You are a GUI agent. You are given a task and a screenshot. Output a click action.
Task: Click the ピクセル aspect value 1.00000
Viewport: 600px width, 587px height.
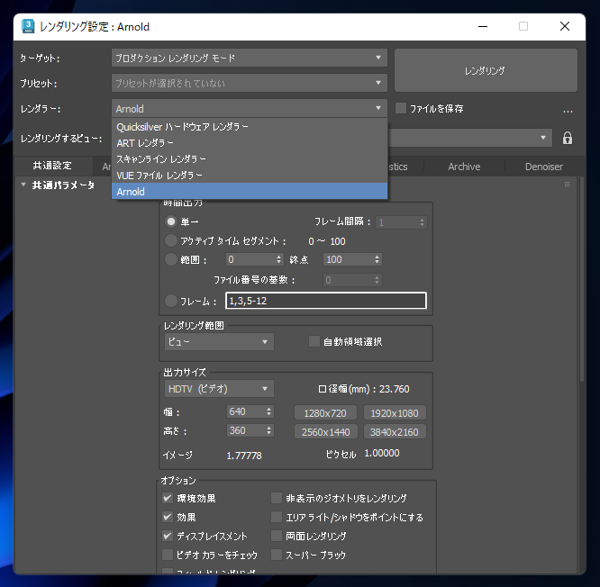point(382,453)
